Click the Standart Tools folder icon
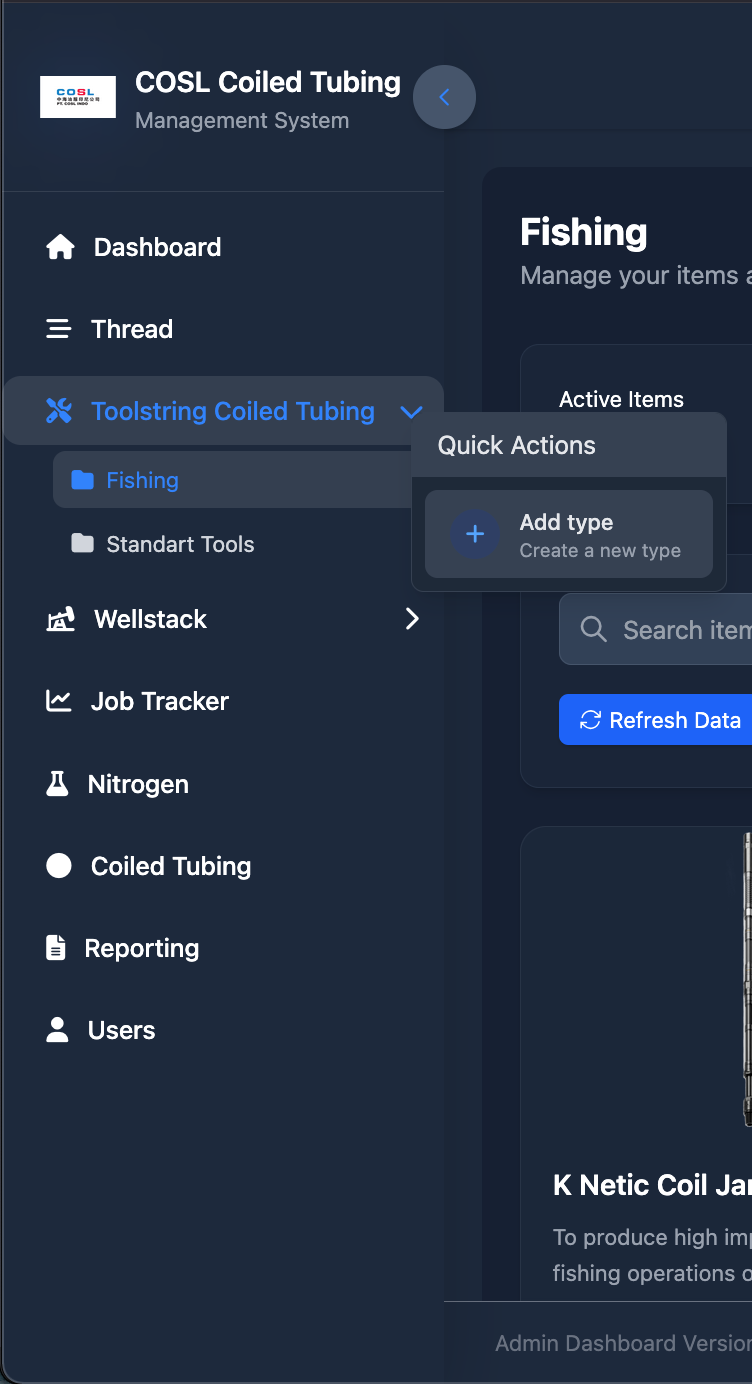 [x=85, y=544]
